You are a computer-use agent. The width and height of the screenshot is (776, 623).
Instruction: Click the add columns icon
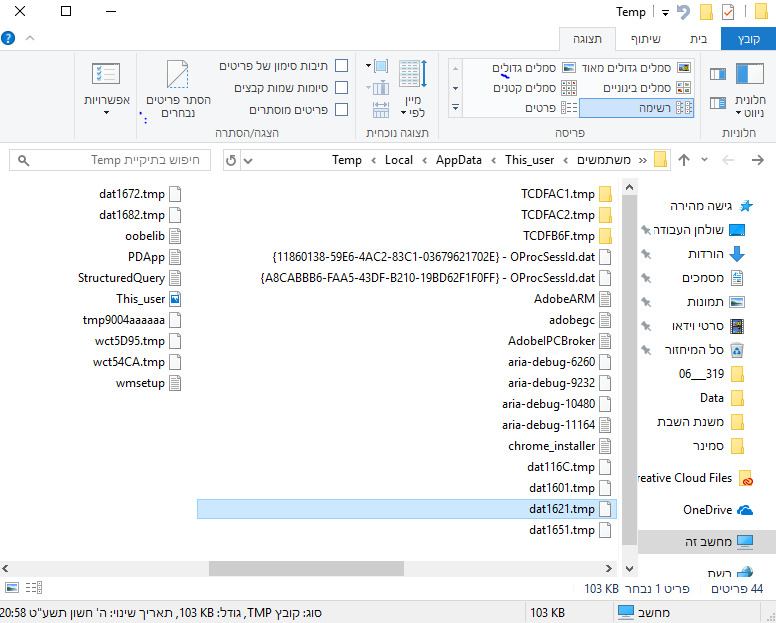377,88
